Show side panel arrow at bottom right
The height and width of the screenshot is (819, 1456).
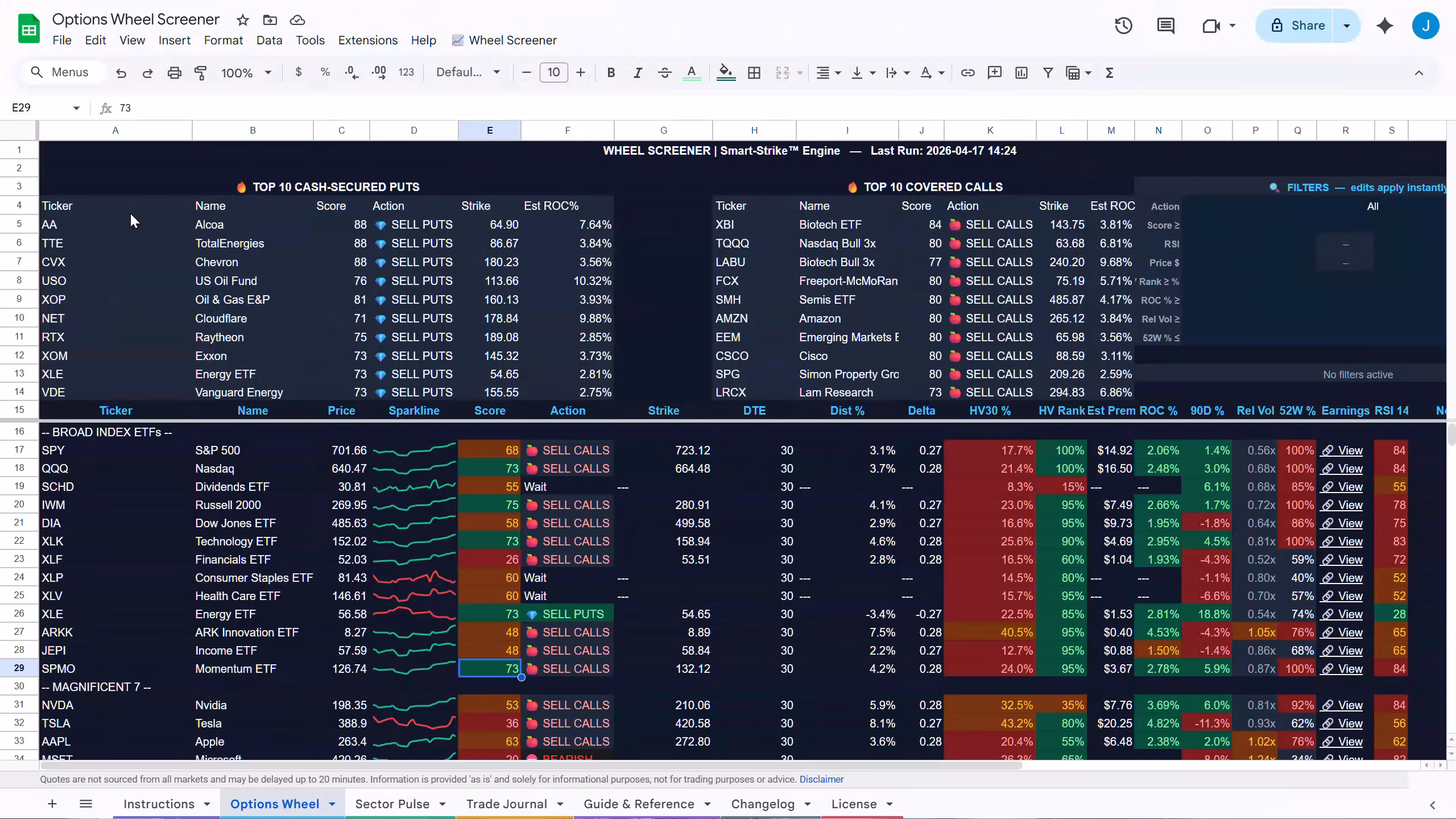coord(1432,805)
